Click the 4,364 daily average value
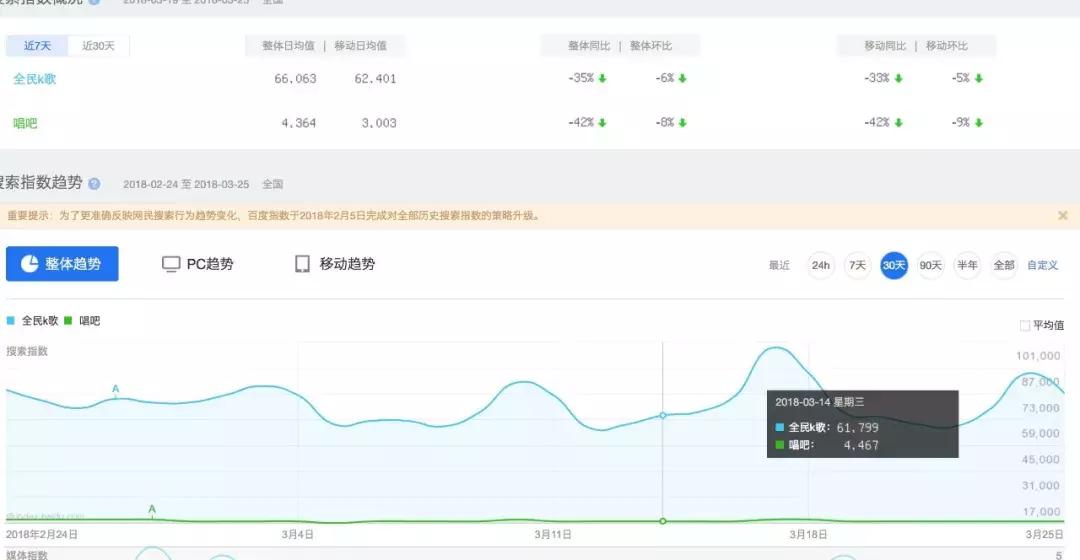 299,123
